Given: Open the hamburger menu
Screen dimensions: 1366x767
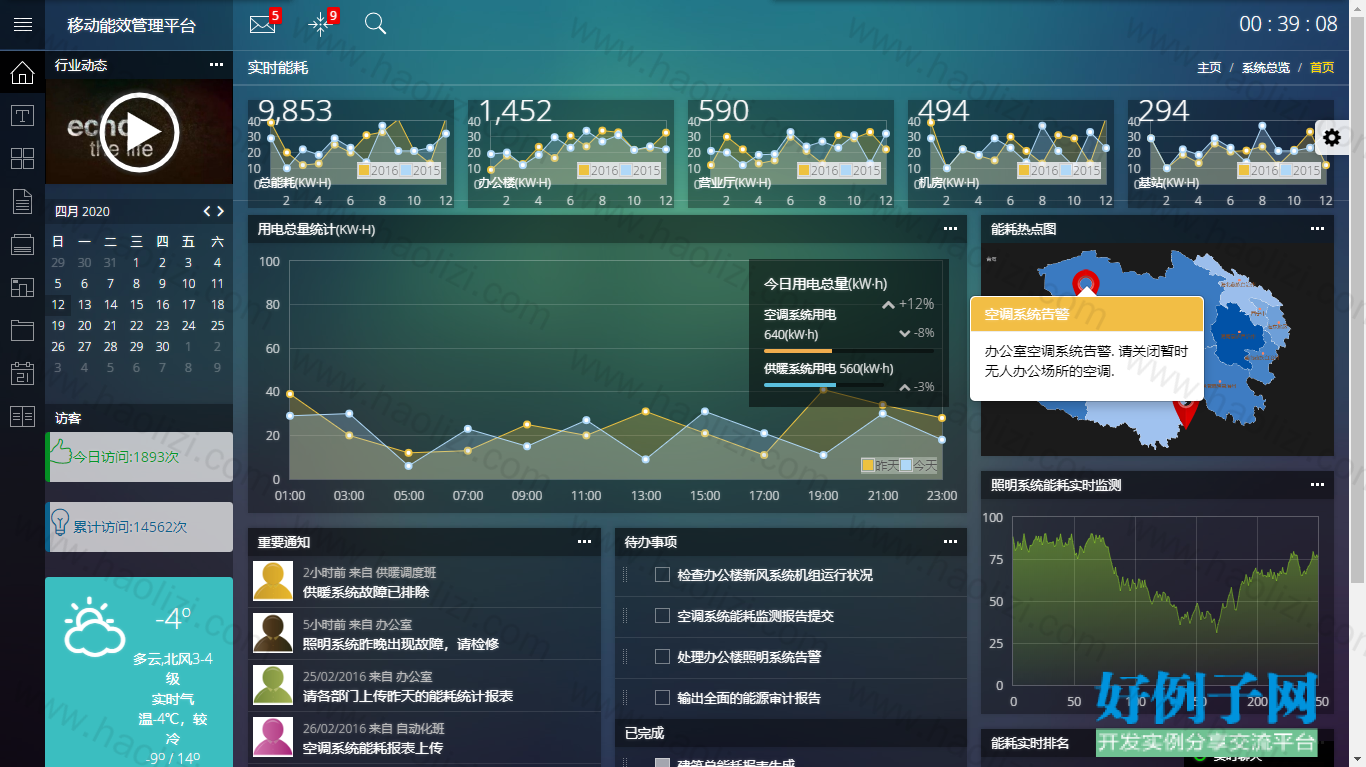Looking at the screenshot, I should (x=22, y=25).
